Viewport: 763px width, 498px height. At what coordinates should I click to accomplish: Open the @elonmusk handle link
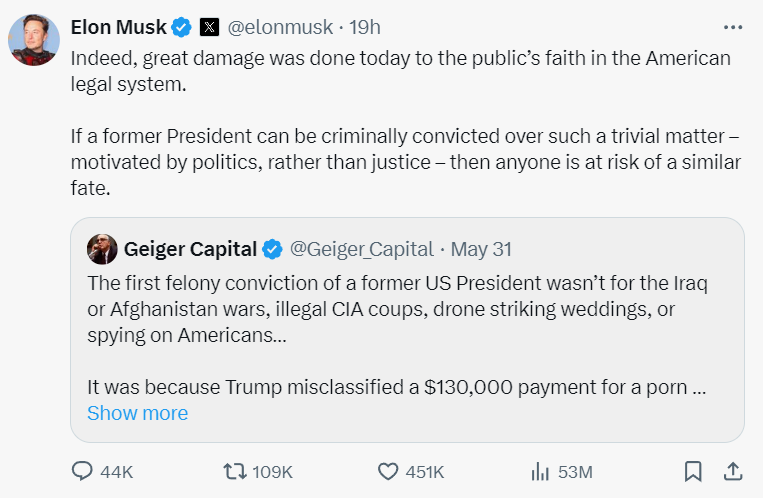pos(279,27)
